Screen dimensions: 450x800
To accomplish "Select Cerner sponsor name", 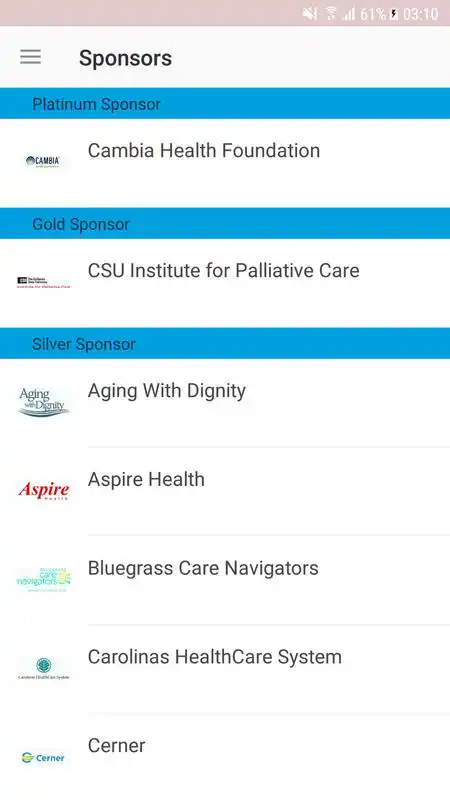I will coord(116,745).
